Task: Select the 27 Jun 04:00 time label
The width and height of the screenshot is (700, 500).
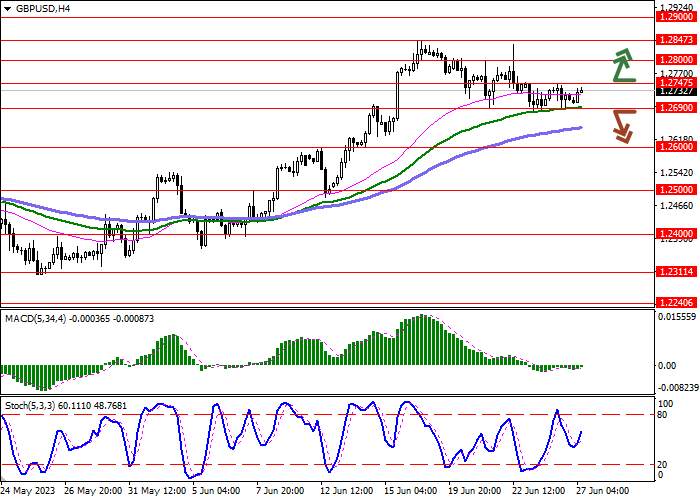Action: 603,491
